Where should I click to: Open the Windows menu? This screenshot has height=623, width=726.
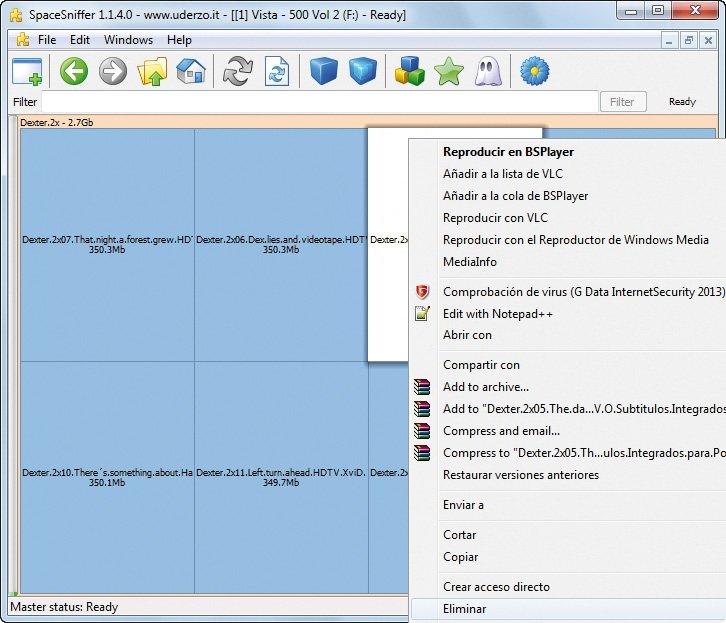coord(128,40)
